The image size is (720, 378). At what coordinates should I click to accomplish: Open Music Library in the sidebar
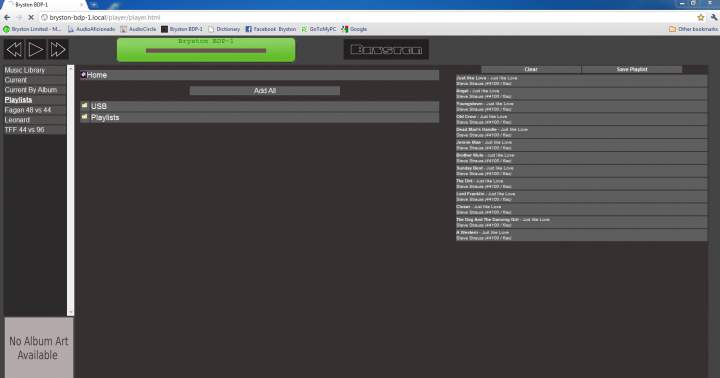[35, 70]
